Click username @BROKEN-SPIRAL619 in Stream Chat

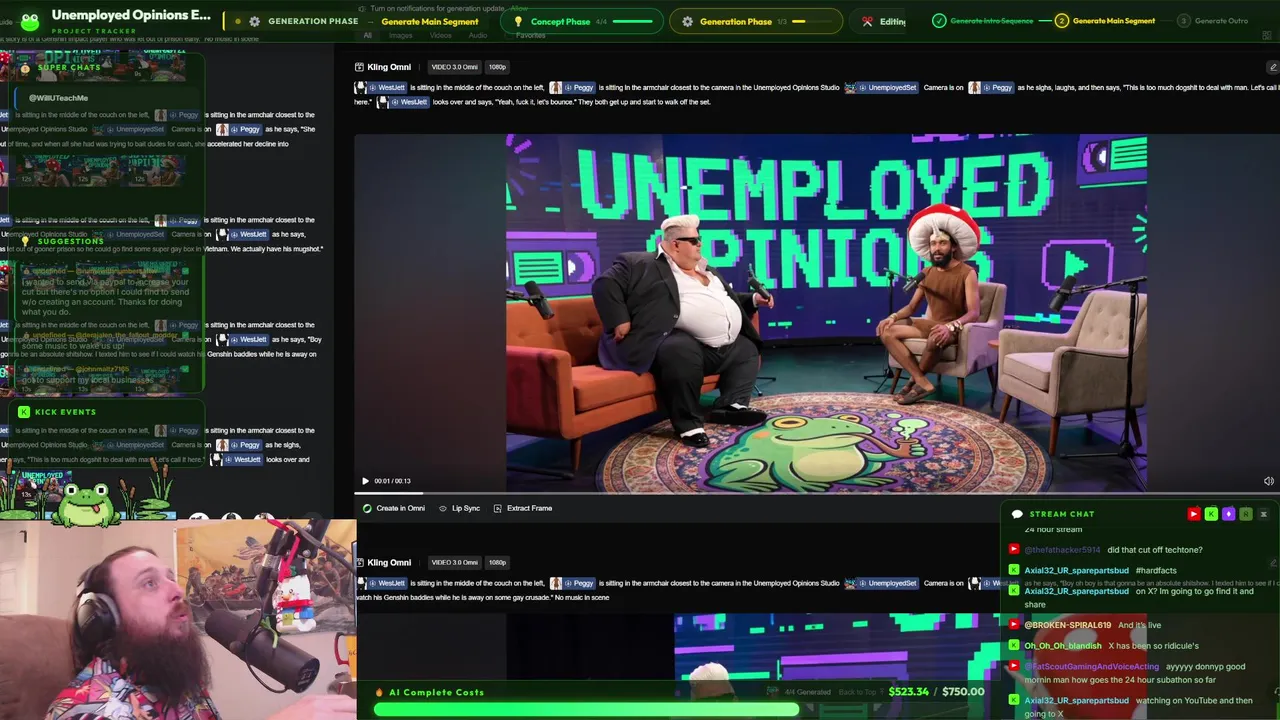coord(1067,625)
